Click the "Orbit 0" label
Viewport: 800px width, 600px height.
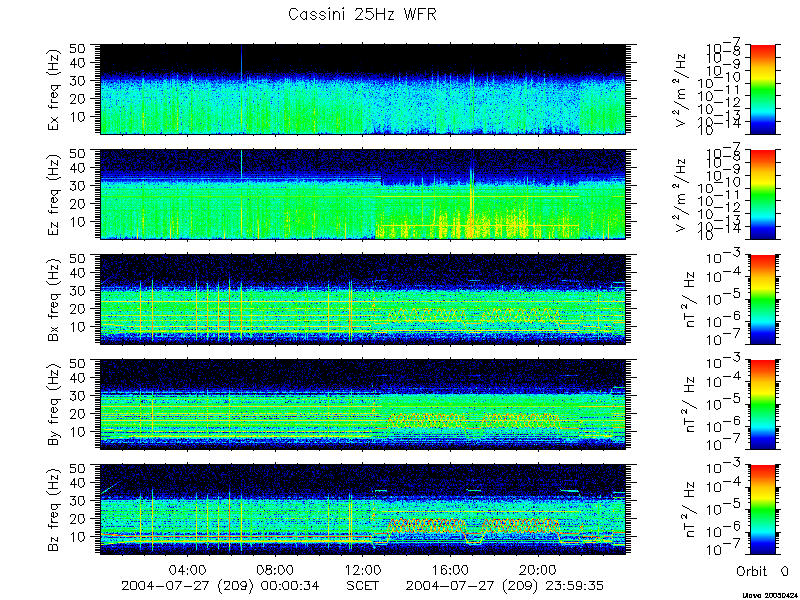point(763,571)
